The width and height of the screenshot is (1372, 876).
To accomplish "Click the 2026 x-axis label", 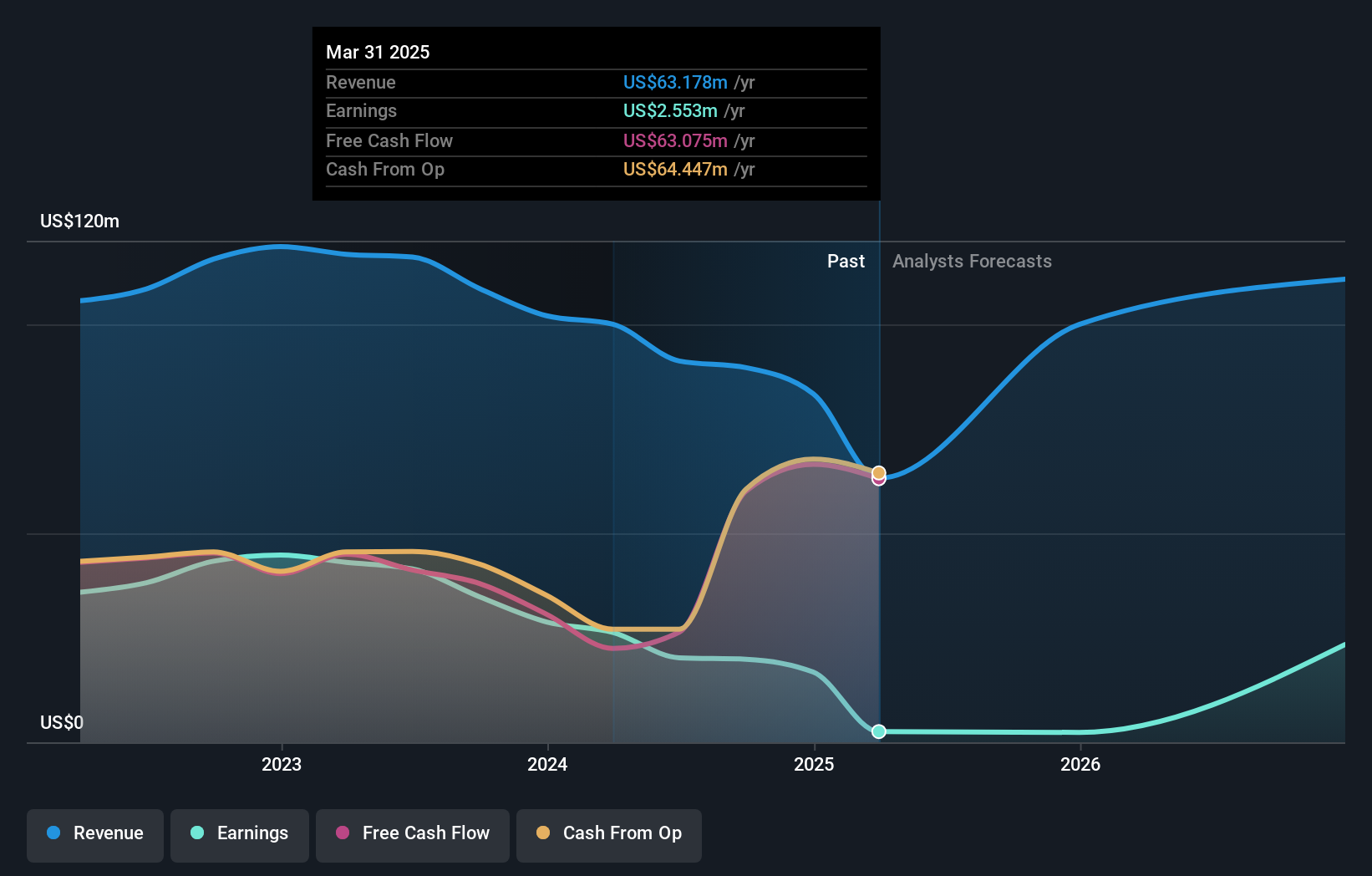I will [x=1080, y=764].
